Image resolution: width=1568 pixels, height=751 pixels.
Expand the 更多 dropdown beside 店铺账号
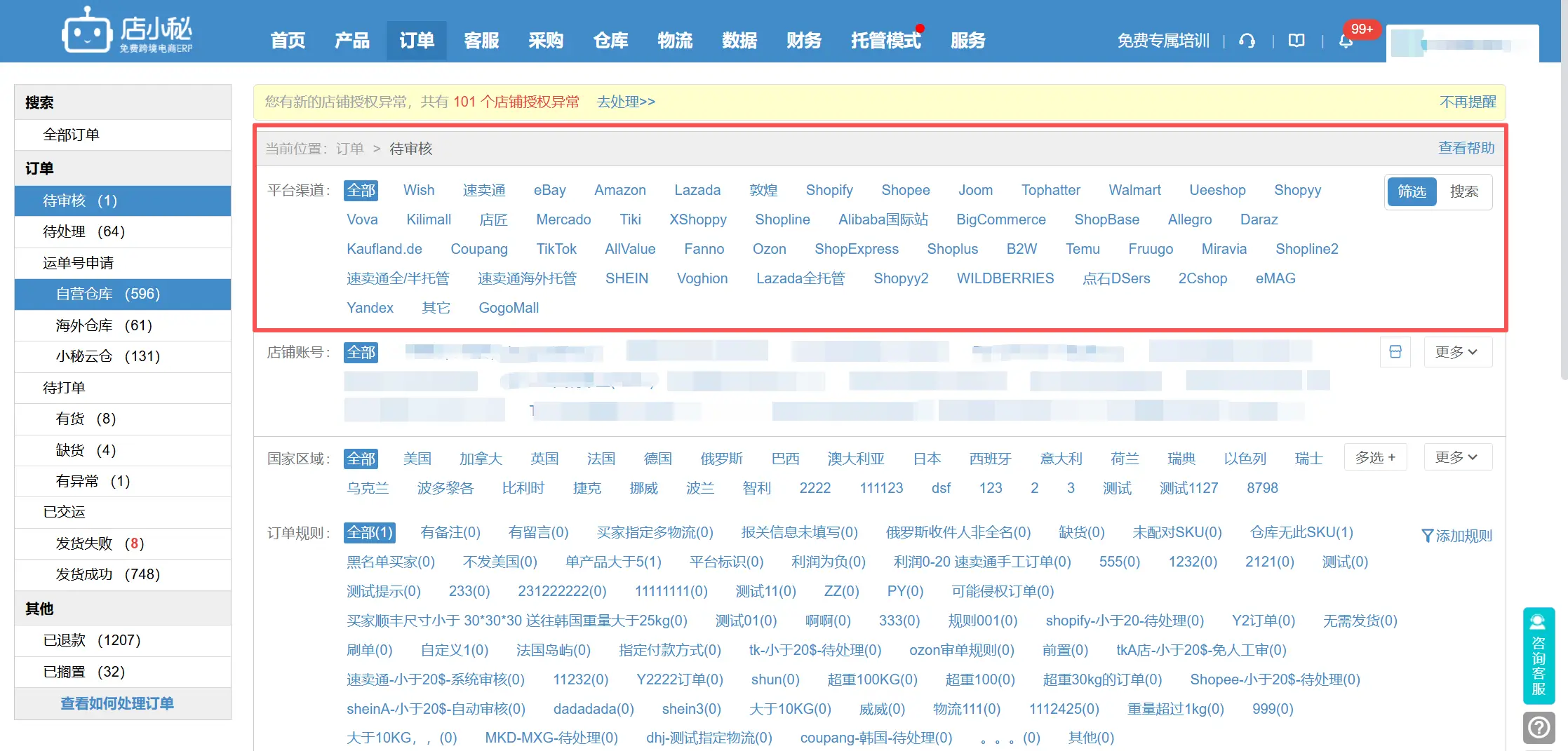point(1458,352)
